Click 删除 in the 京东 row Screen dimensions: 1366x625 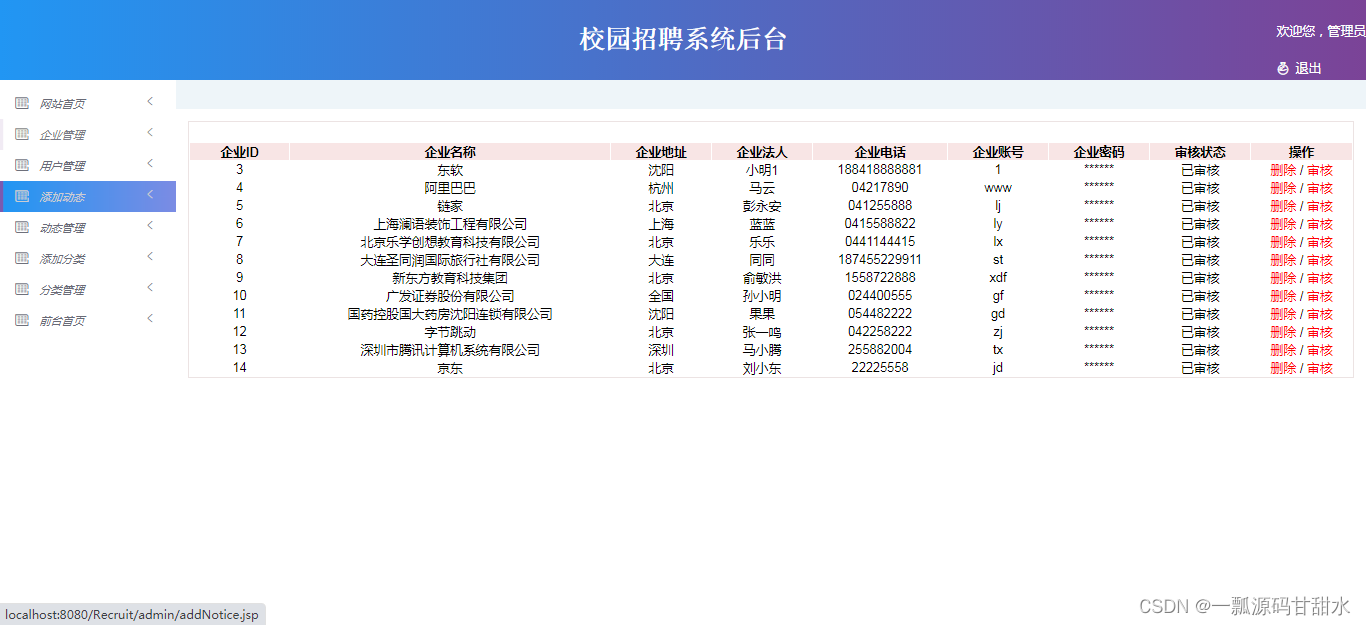(1283, 368)
